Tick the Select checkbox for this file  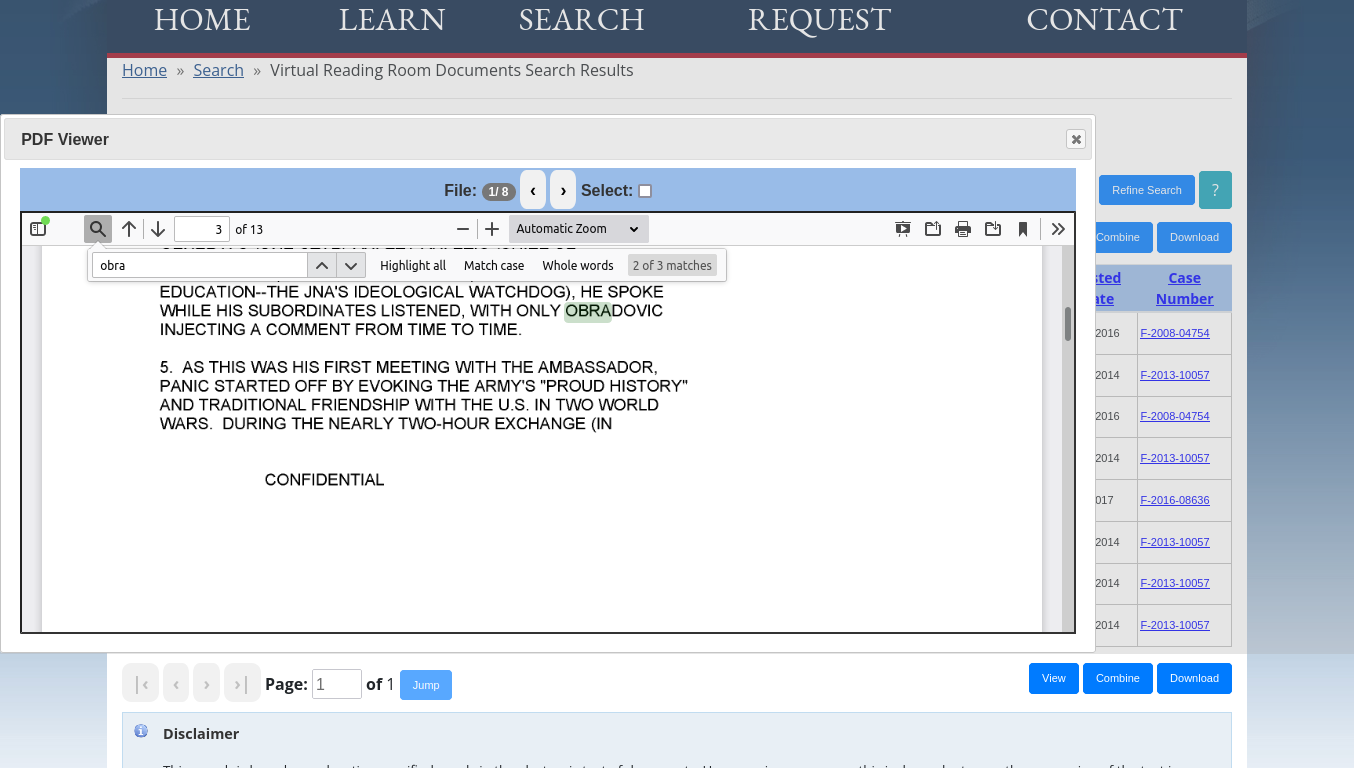pos(645,191)
